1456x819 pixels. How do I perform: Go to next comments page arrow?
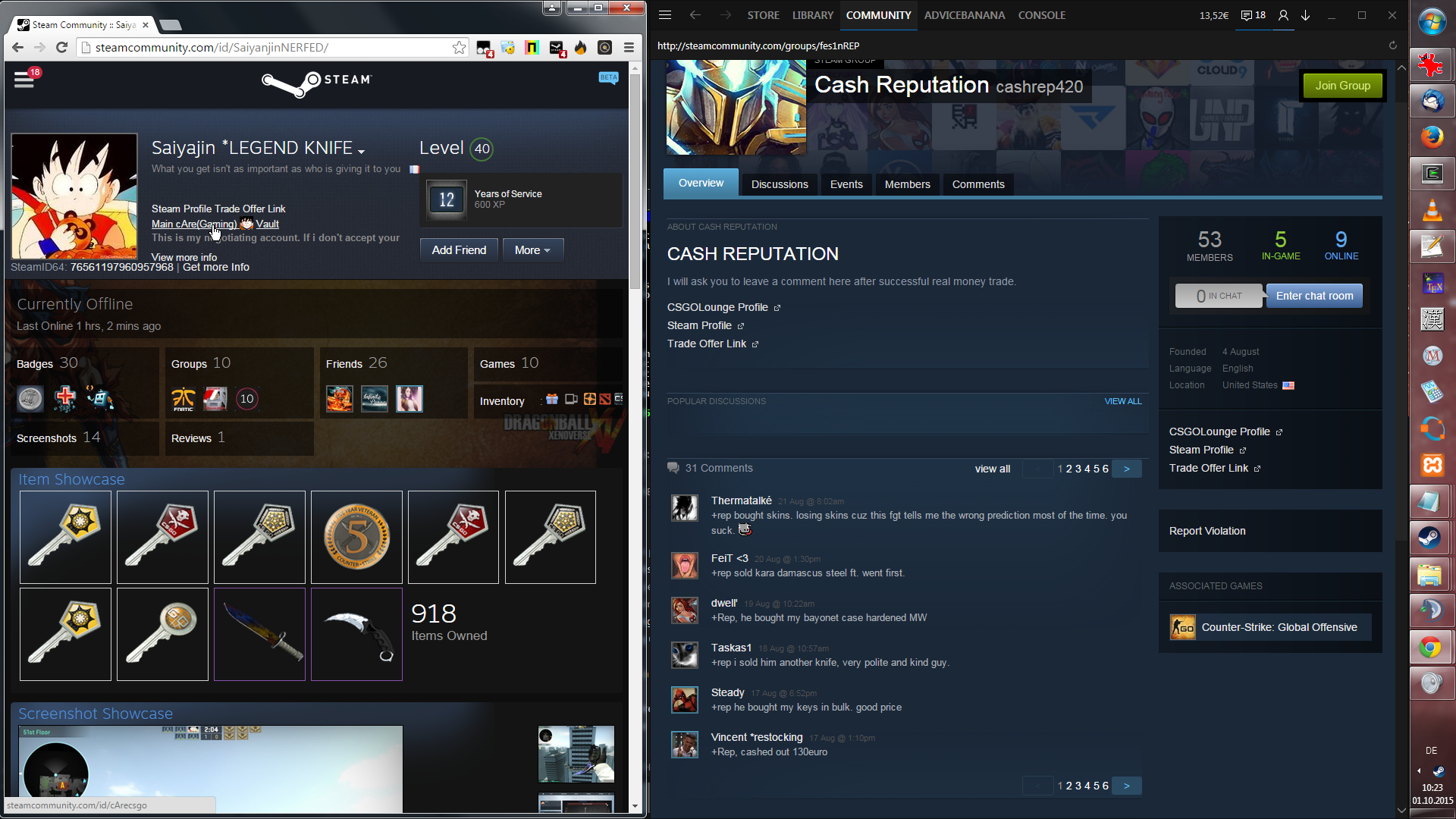pos(1126,469)
